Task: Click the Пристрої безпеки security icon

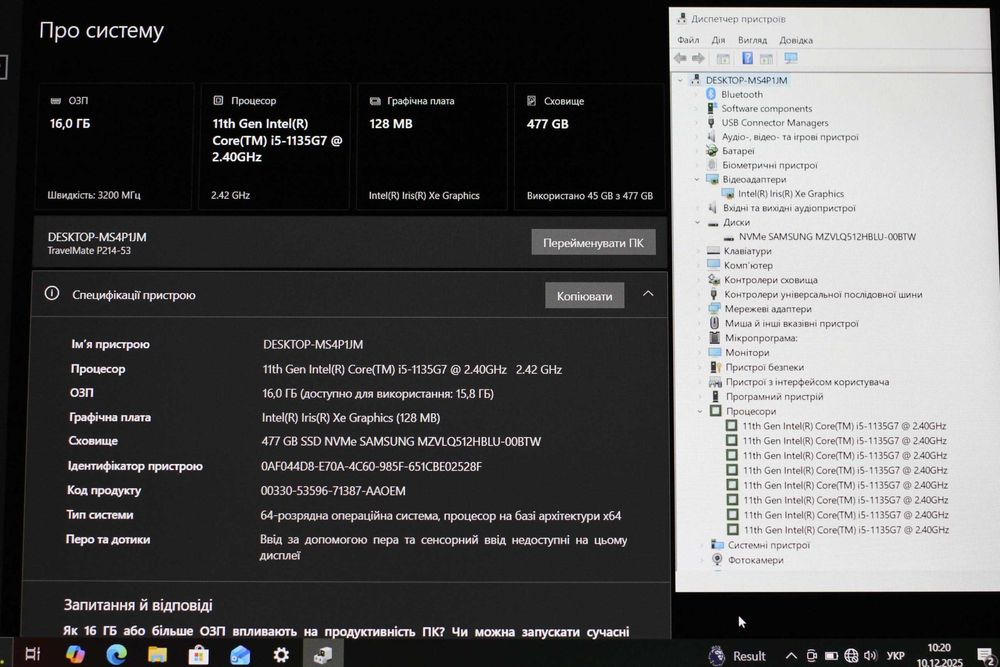Action: tap(716, 367)
